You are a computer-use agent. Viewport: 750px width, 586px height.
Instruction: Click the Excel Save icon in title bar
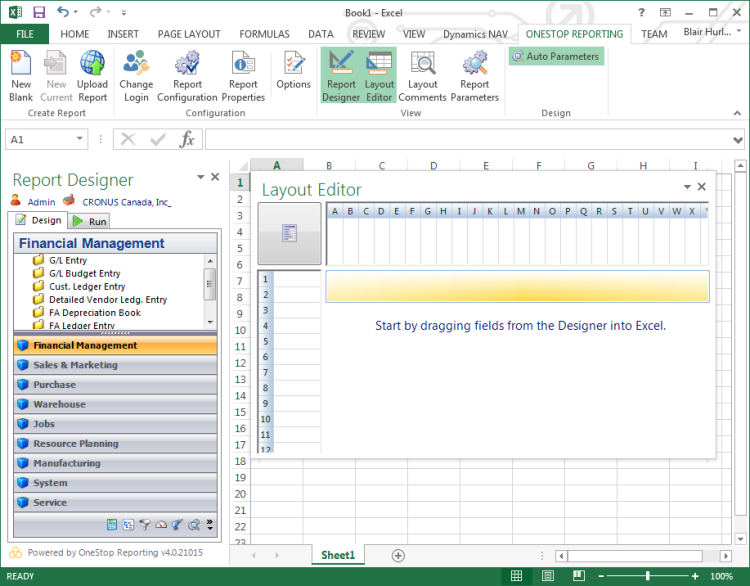[39, 12]
